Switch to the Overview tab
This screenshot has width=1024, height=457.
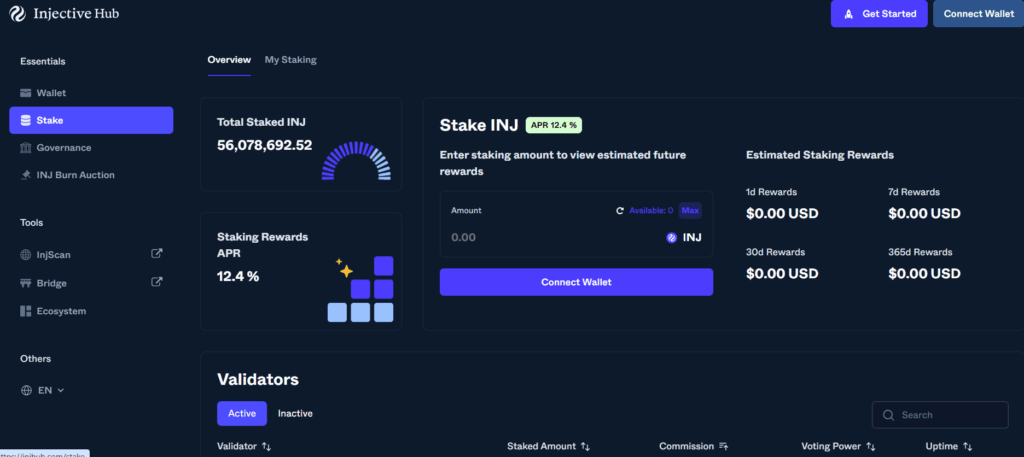click(229, 59)
